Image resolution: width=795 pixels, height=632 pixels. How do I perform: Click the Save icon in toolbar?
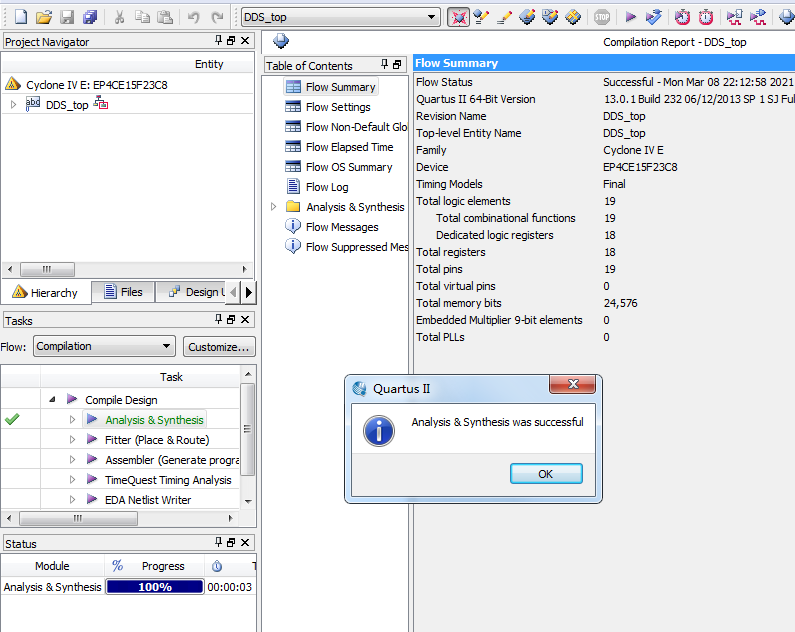coord(67,17)
